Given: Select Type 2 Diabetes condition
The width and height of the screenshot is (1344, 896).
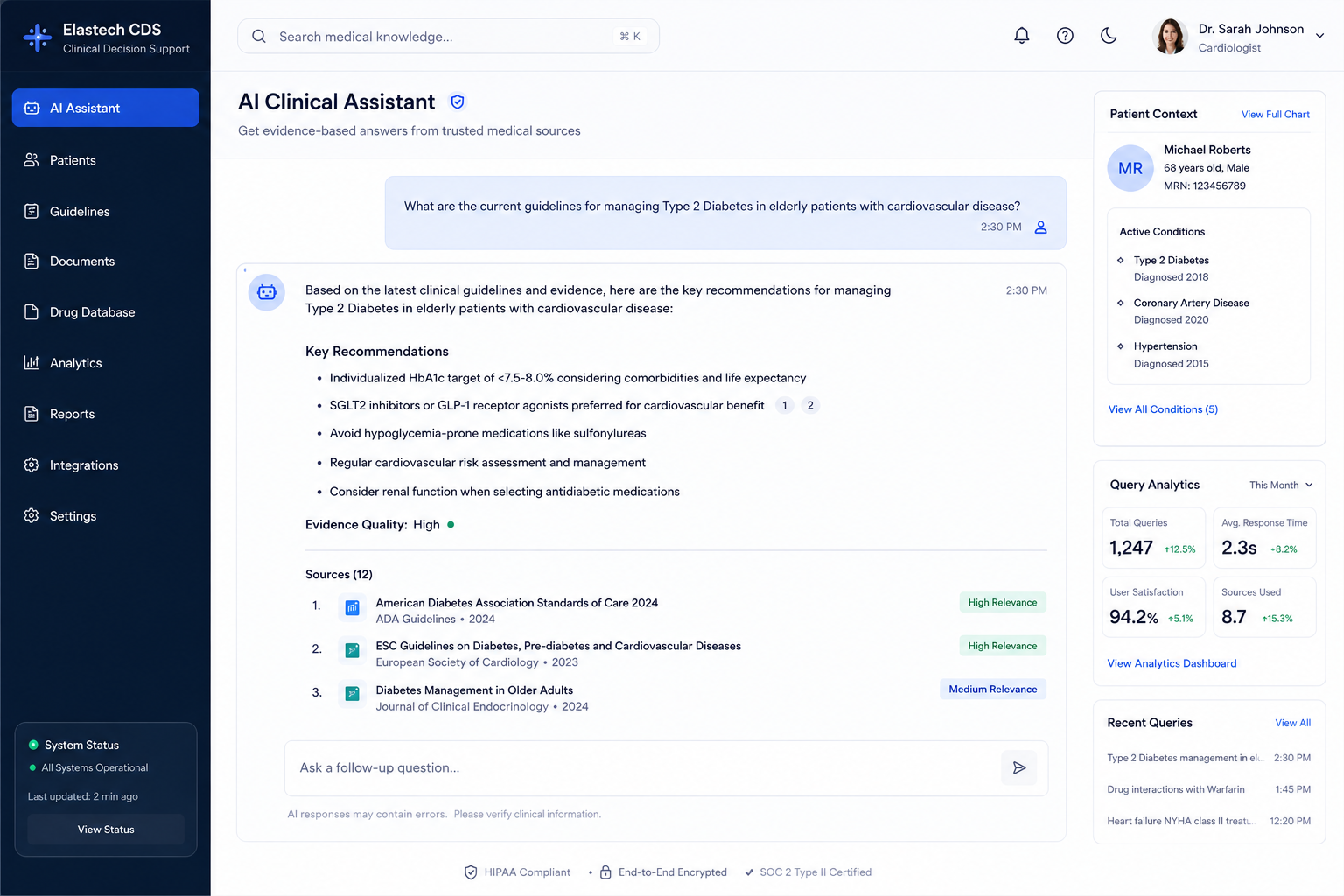Looking at the screenshot, I should point(1171,261).
